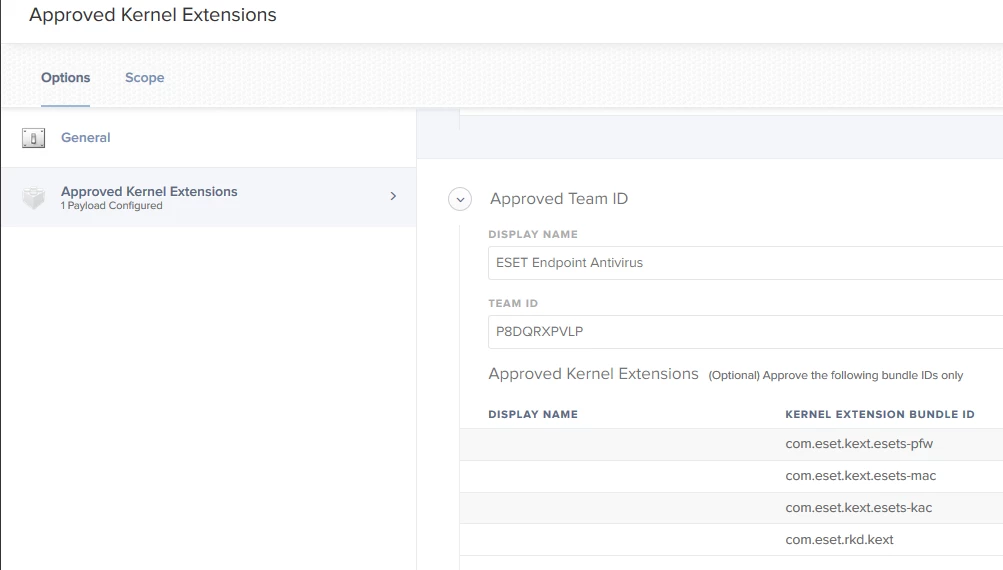Select the General payload item

coord(86,138)
